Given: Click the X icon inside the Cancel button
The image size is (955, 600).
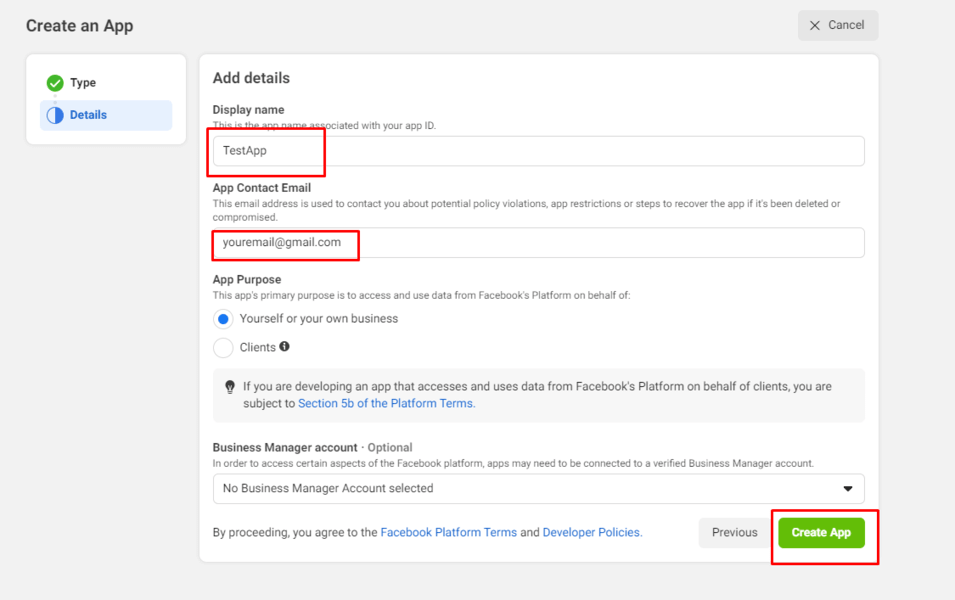Looking at the screenshot, I should click(x=817, y=25).
